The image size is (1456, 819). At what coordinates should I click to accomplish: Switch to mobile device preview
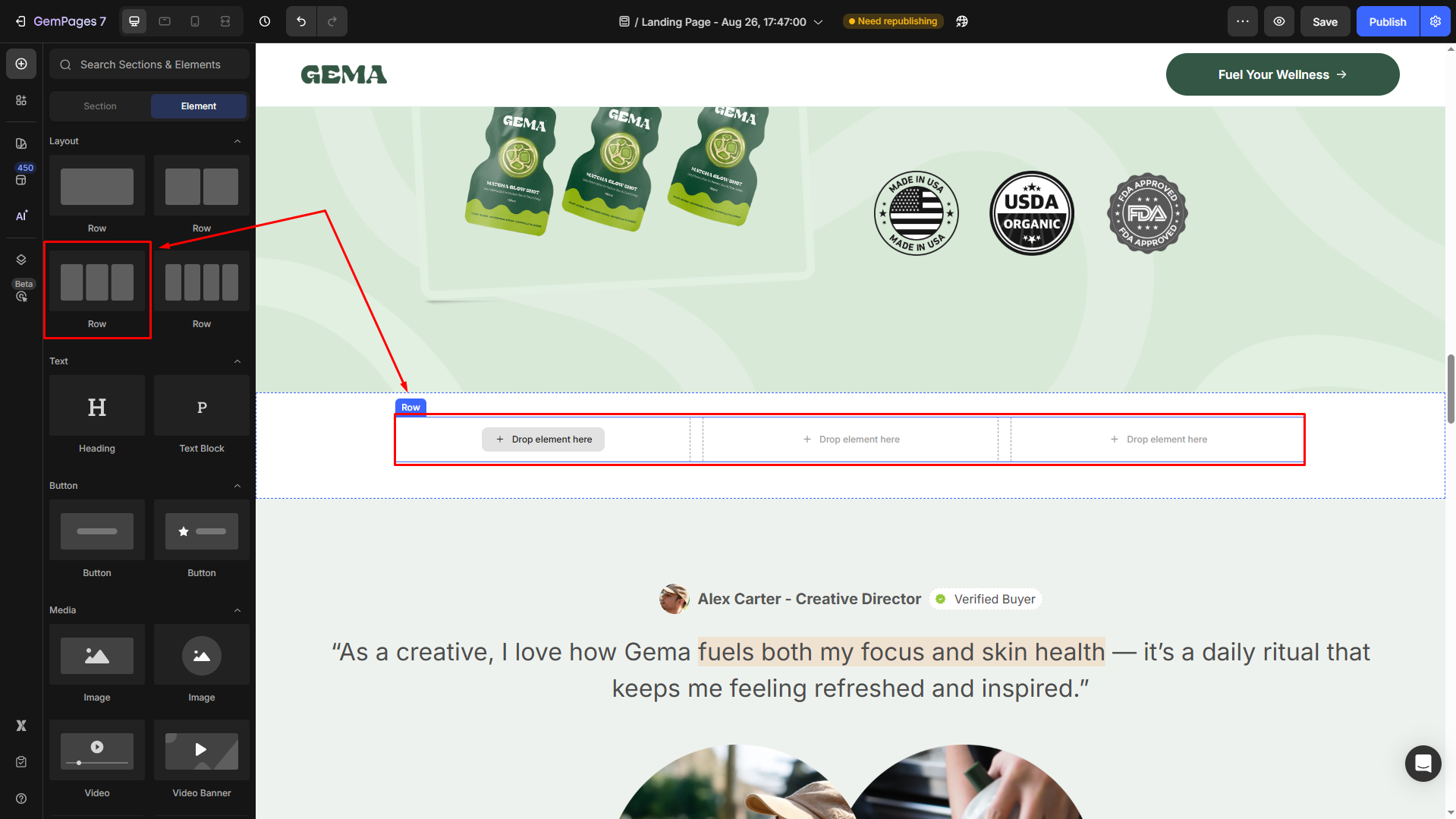195,21
